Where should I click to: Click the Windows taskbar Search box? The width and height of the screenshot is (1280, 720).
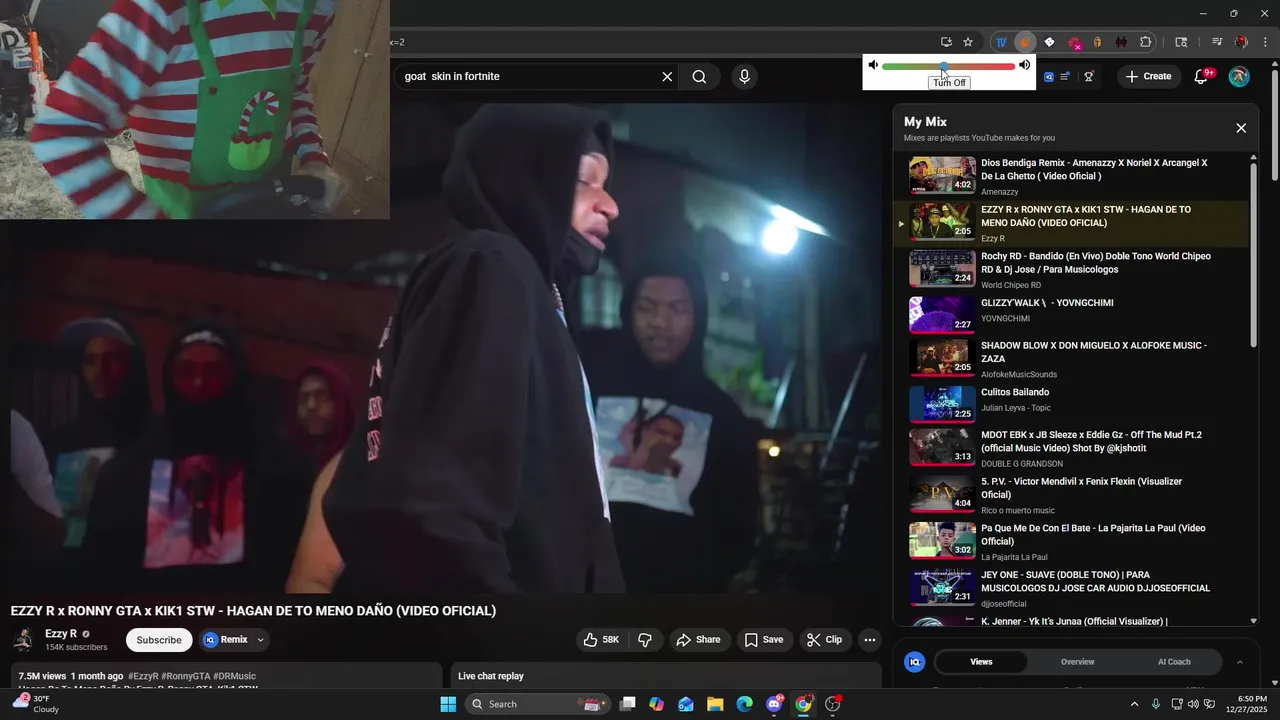[x=537, y=704]
